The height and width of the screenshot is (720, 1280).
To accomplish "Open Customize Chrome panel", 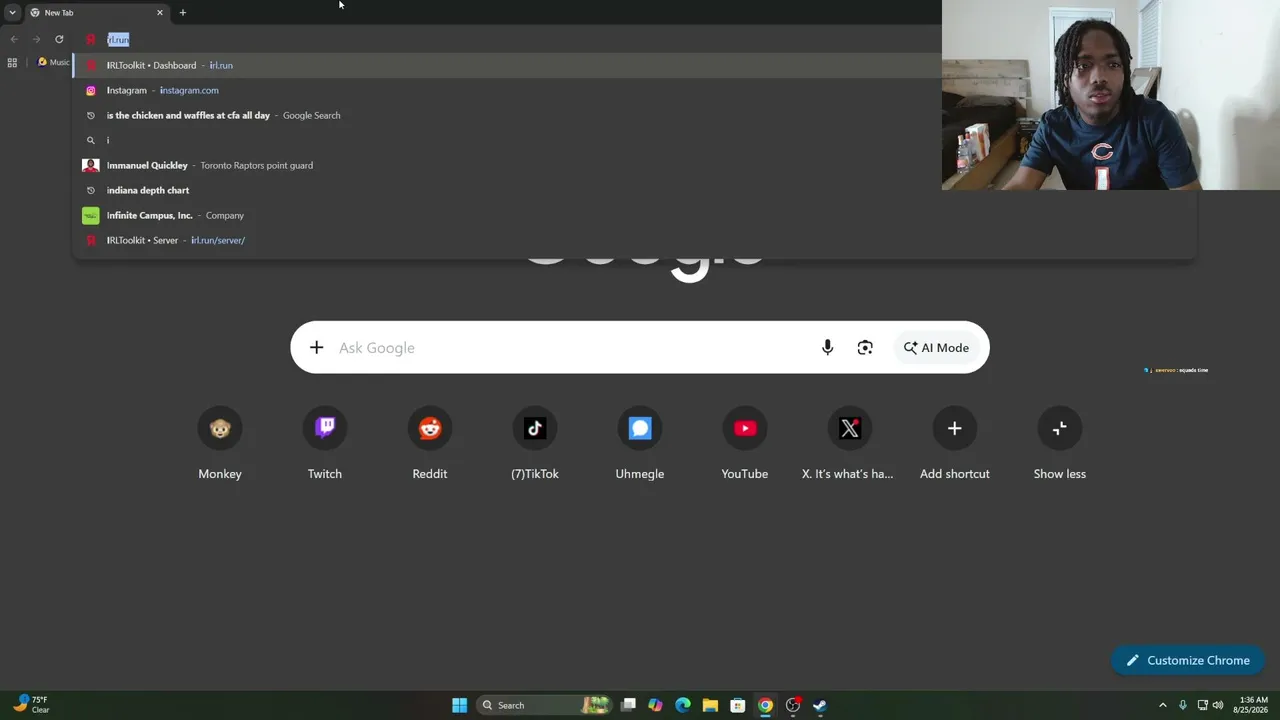I will coord(1187,660).
